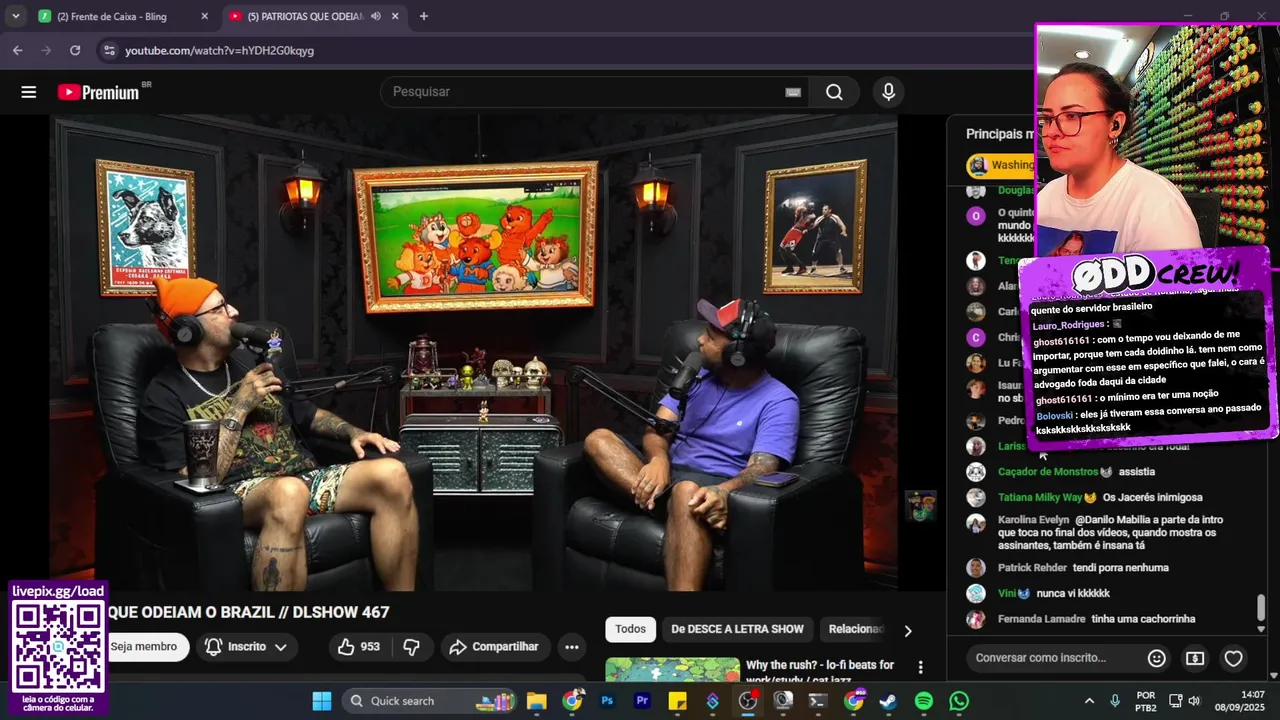Launch Premiere Pro from the taskbar
Viewport: 1280px width, 720px height.
(x=642, y=701)
